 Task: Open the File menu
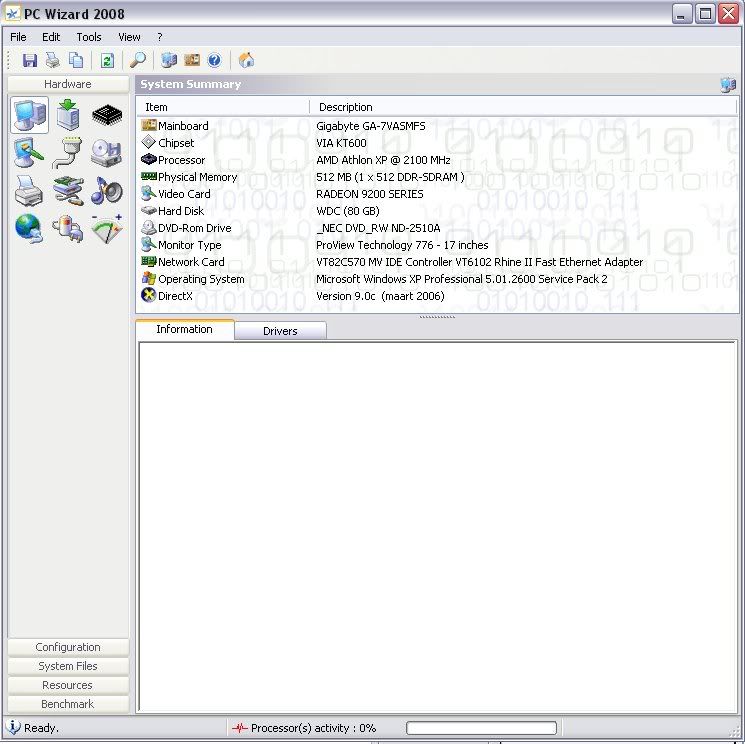18,37
